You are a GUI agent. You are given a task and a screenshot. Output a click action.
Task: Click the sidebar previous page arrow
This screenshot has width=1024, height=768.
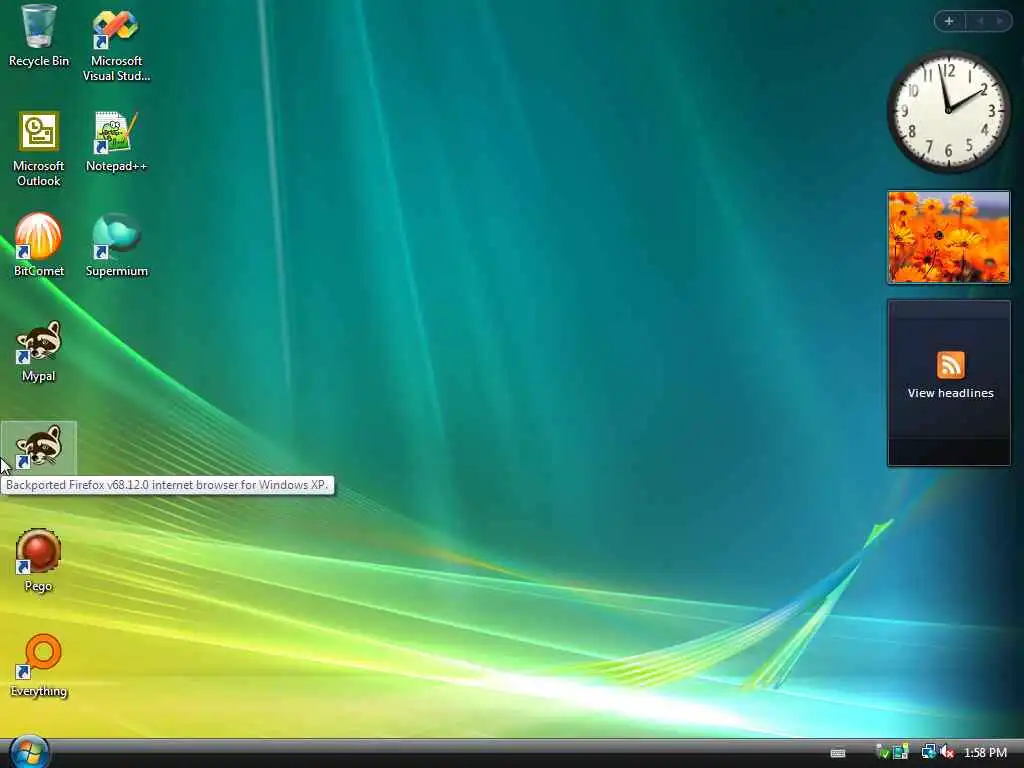(980, 21)
